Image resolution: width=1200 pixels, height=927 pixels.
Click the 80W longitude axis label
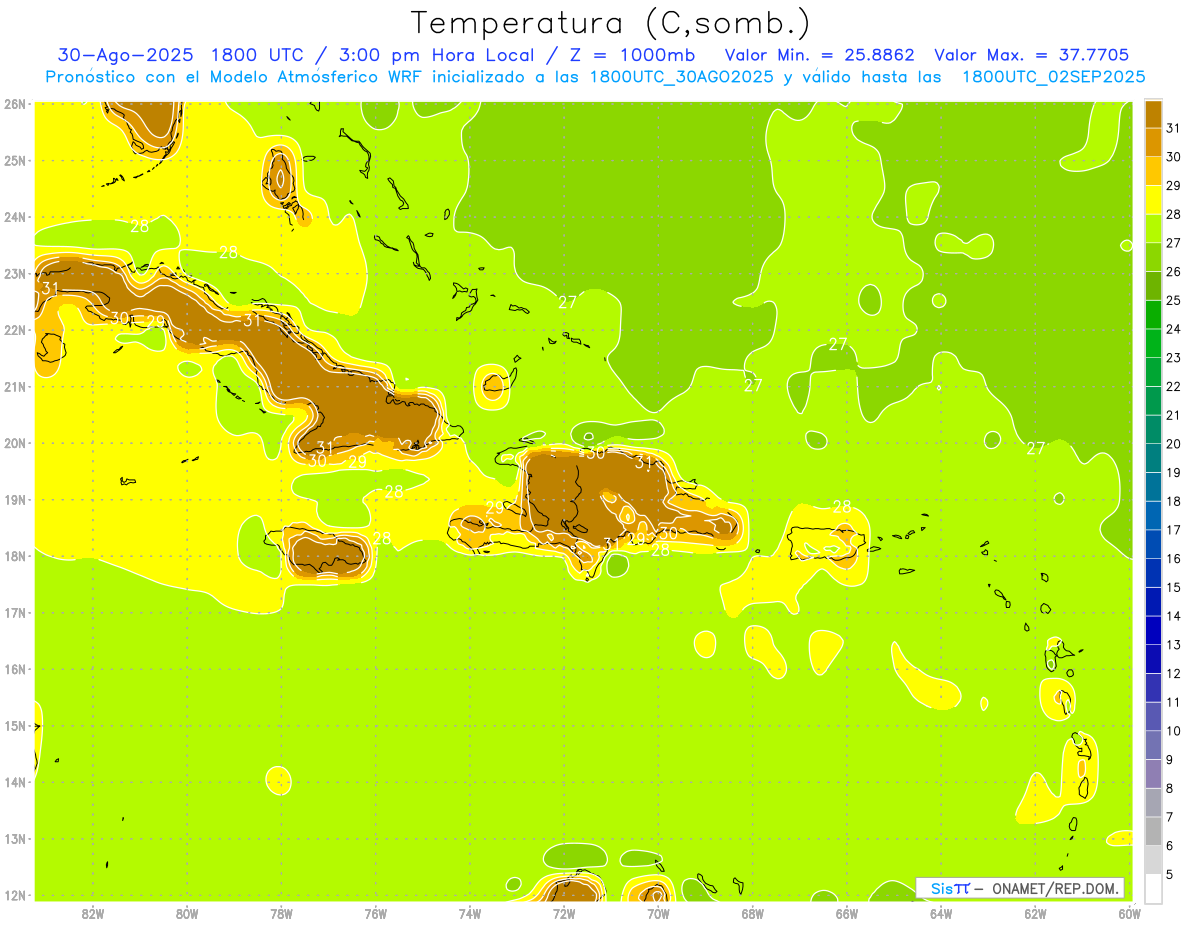click(x=187, y=913)
